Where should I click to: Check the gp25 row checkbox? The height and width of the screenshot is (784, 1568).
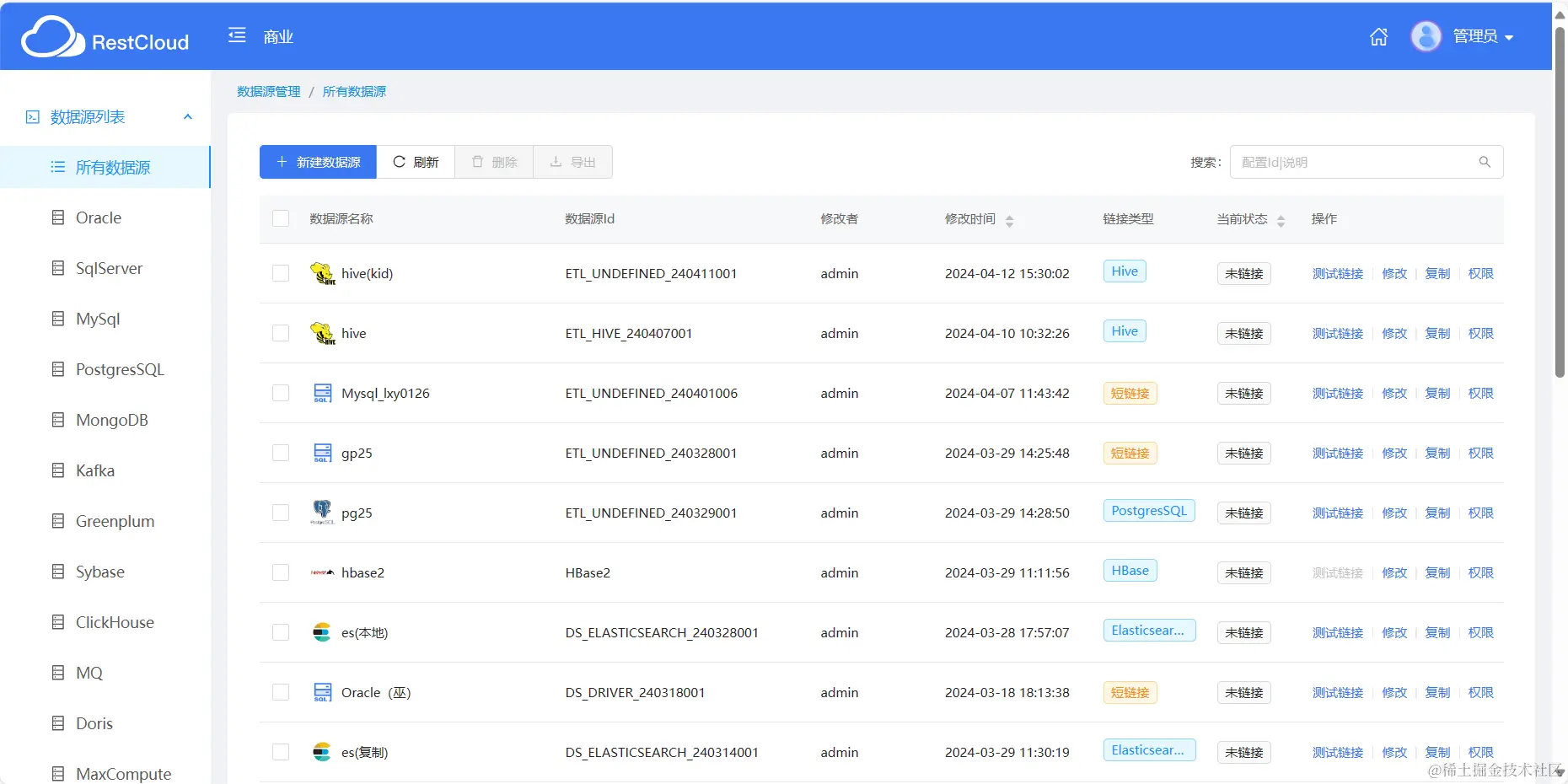(x=281, y=453)
